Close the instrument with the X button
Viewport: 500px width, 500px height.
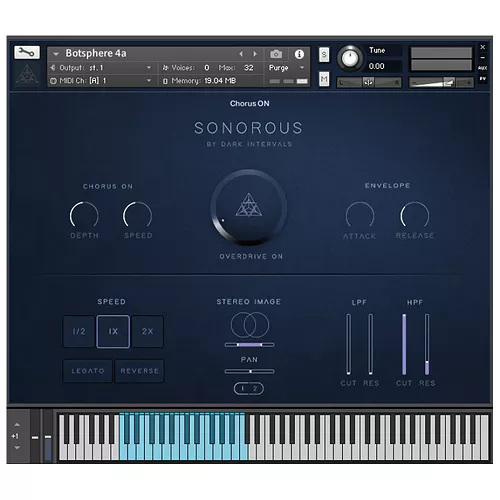coord(482,47)
